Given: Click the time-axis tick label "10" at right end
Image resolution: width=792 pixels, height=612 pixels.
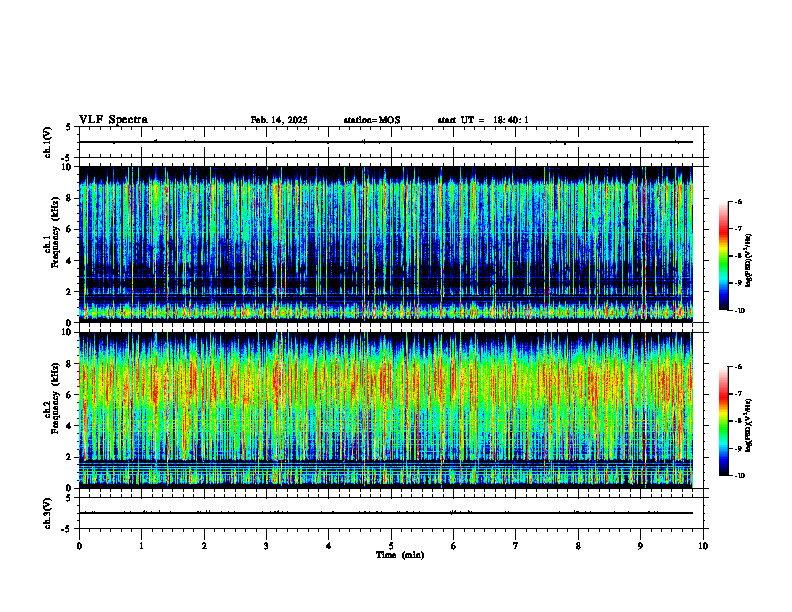Looking at the screenshot, I should [703, 546].
